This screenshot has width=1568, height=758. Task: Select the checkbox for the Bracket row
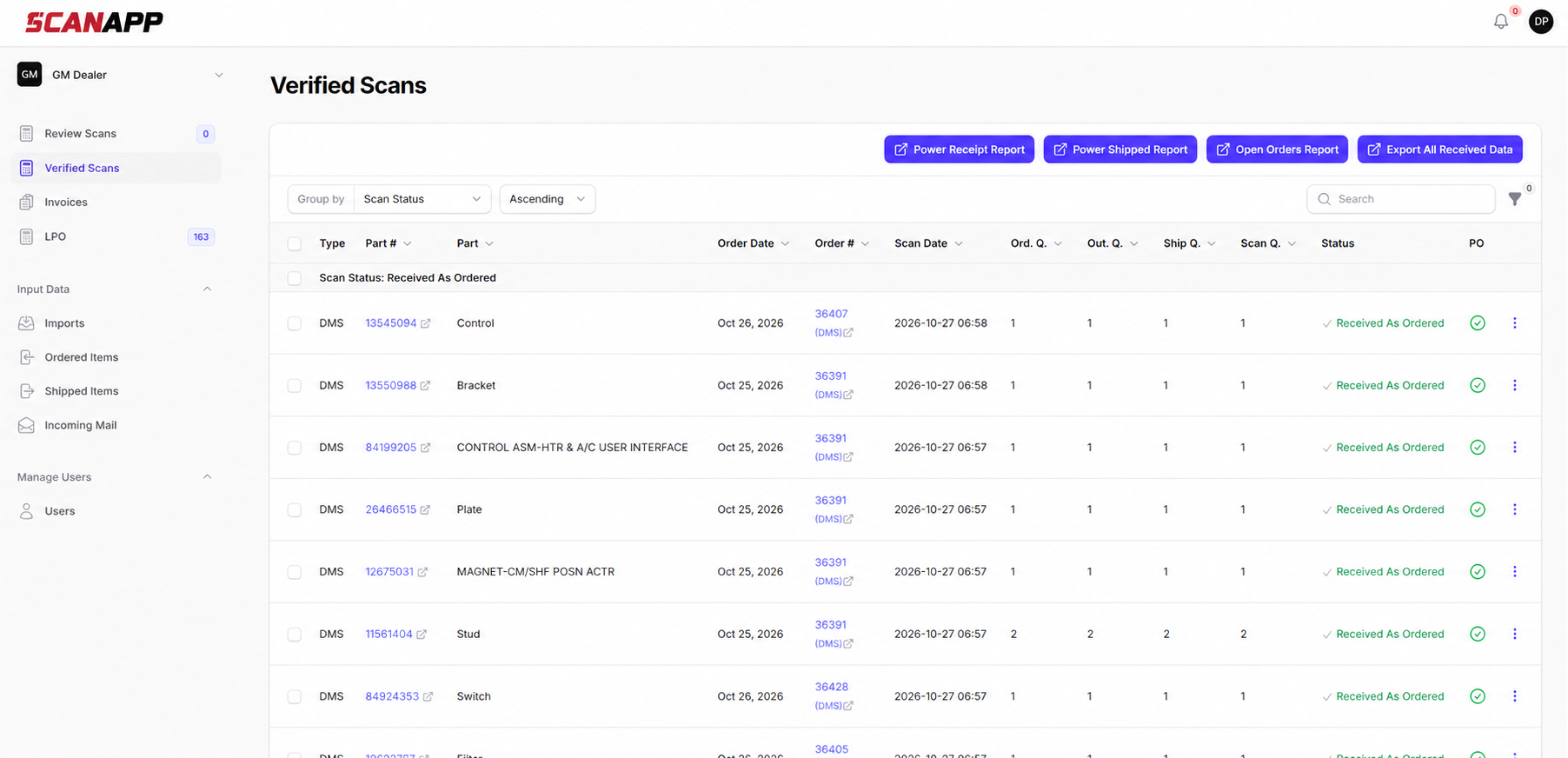(x=295, y=385)
